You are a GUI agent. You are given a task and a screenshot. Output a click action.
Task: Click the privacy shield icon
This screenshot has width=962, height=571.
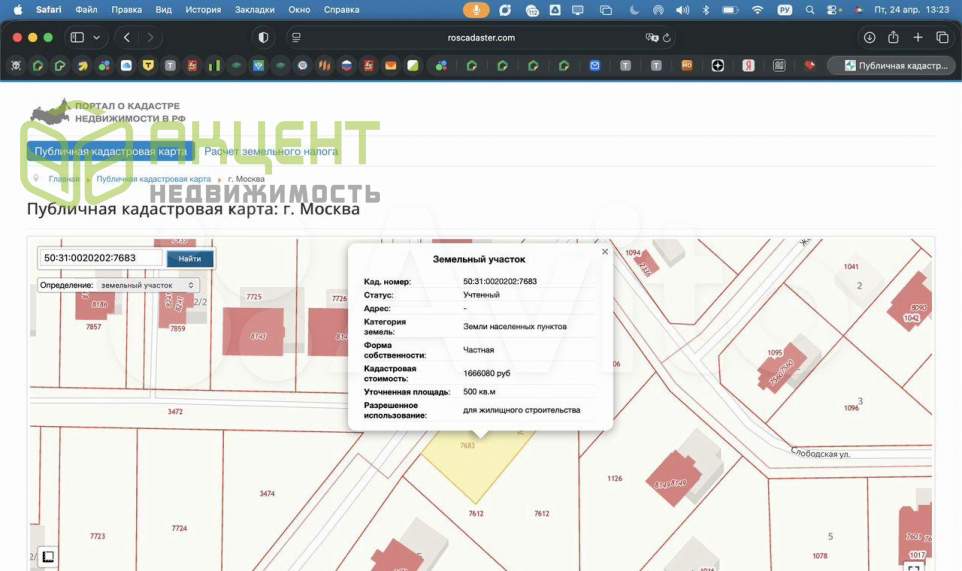click(x=263, y=37)
